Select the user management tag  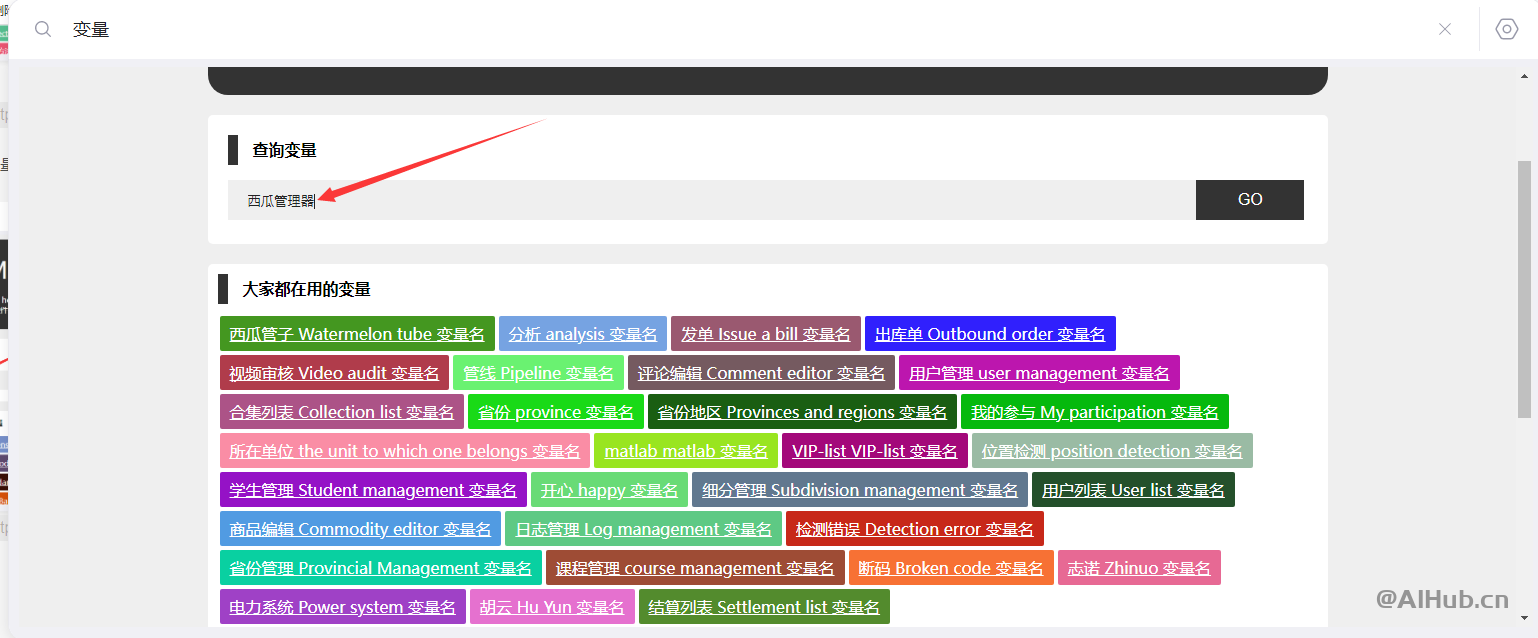click(1039, 373)
